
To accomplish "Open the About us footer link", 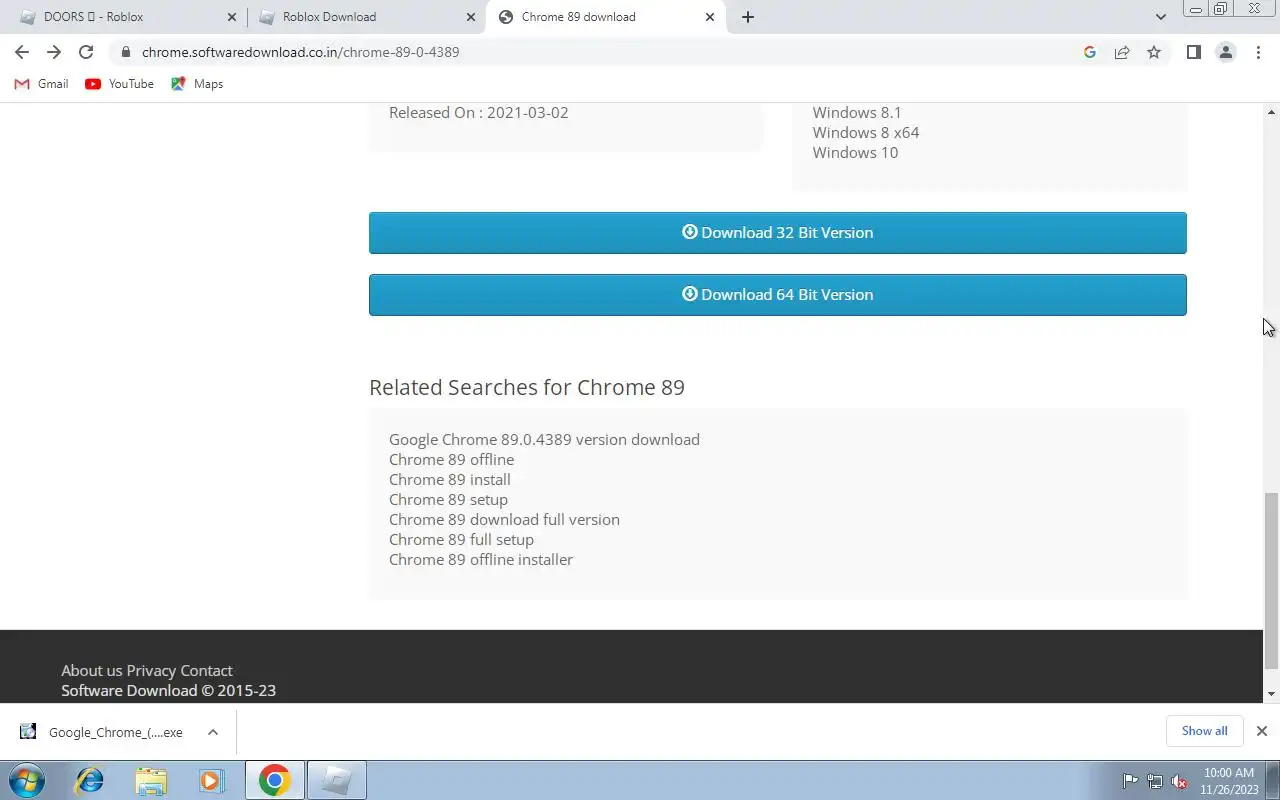I will click(x=92, y=671).
